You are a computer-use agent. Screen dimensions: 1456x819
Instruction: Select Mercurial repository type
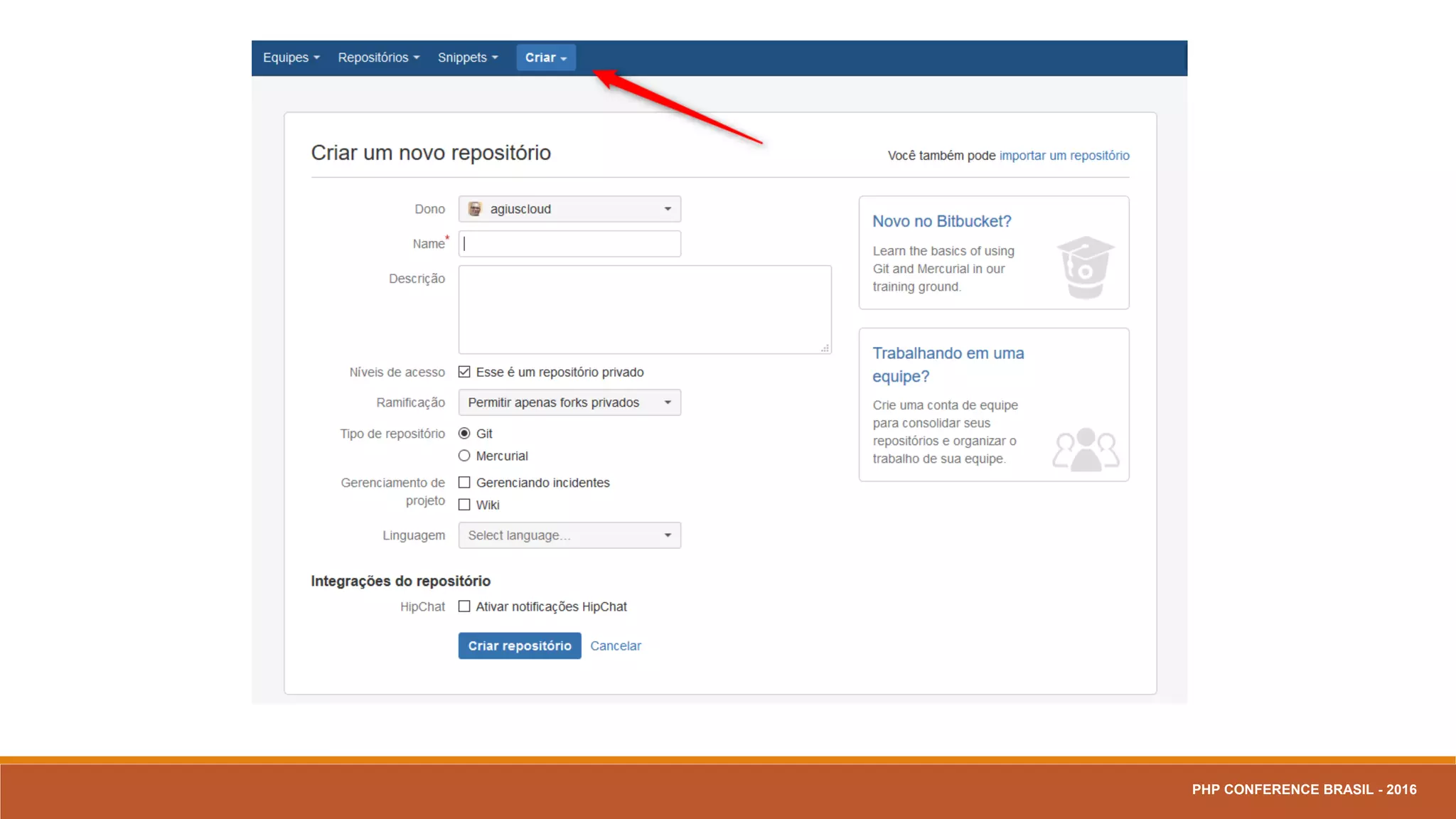pos(464,456)
